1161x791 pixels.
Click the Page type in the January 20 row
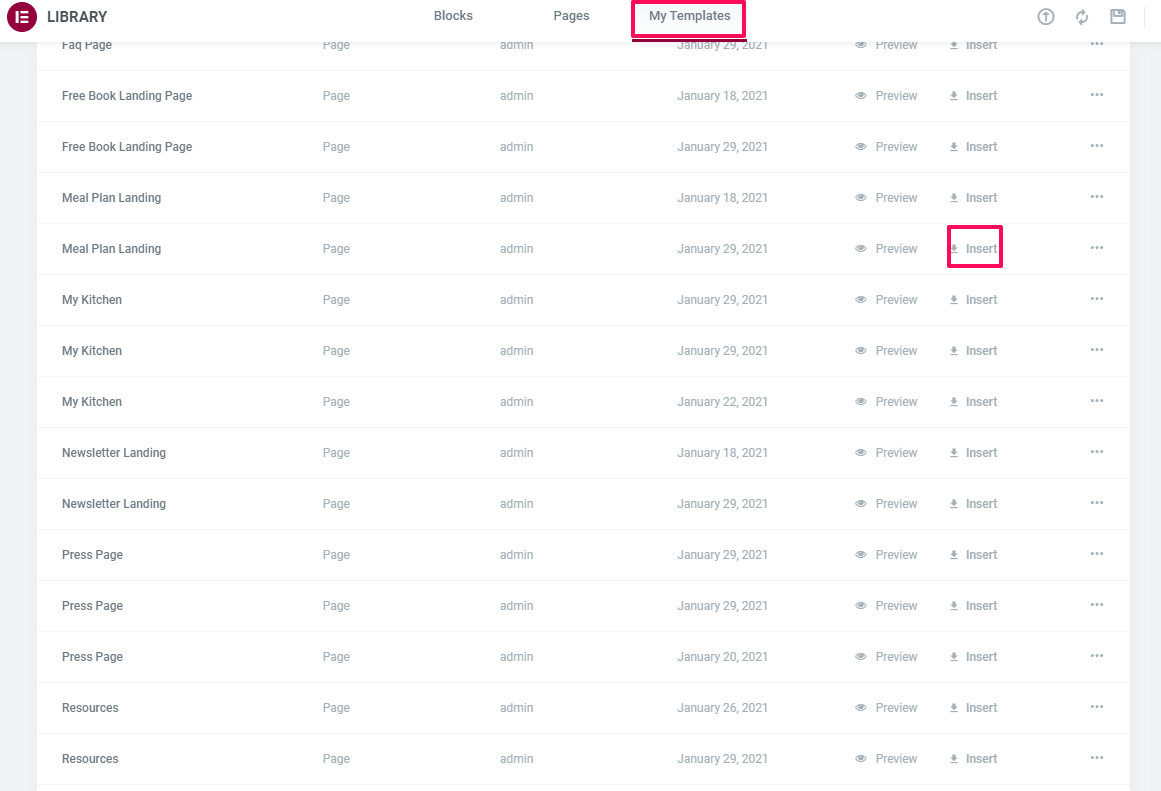click(336, 657)
